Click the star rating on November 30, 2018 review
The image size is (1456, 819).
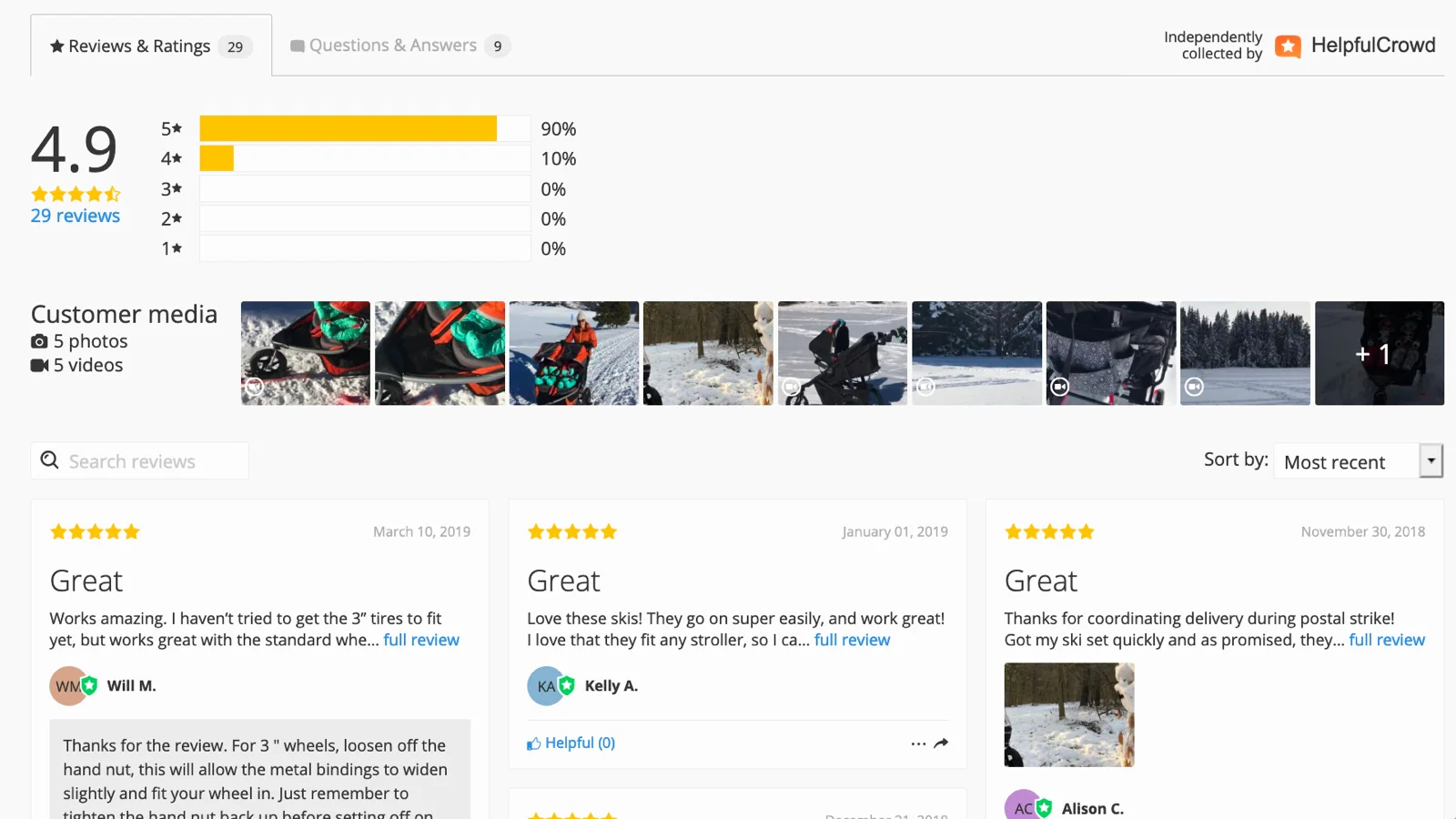point(1049,531)
